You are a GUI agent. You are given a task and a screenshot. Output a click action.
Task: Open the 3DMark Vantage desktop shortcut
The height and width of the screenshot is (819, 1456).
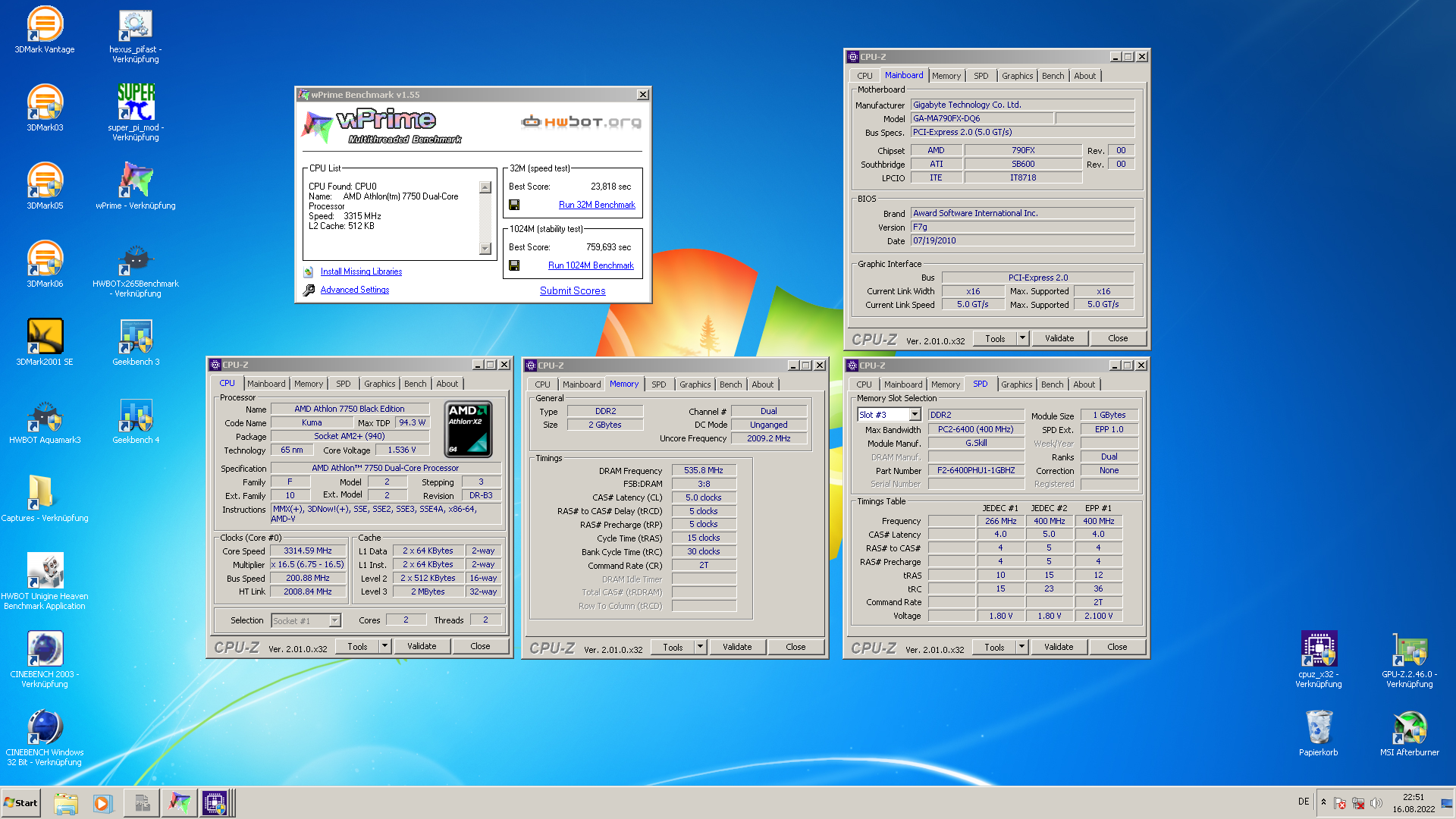point(45,30)
